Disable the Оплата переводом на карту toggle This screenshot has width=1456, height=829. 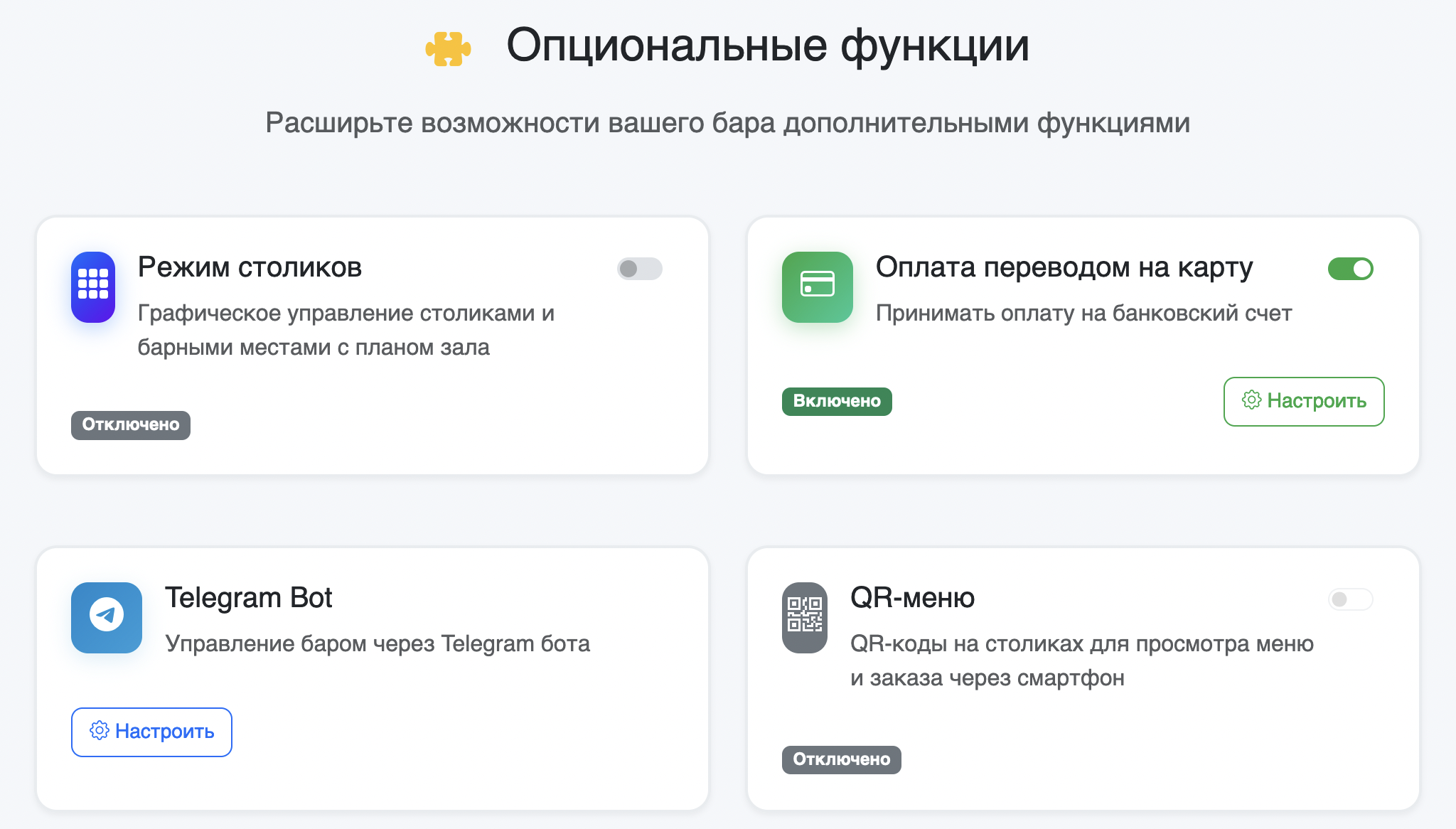pyautogui.click(x=1350, y=269)
